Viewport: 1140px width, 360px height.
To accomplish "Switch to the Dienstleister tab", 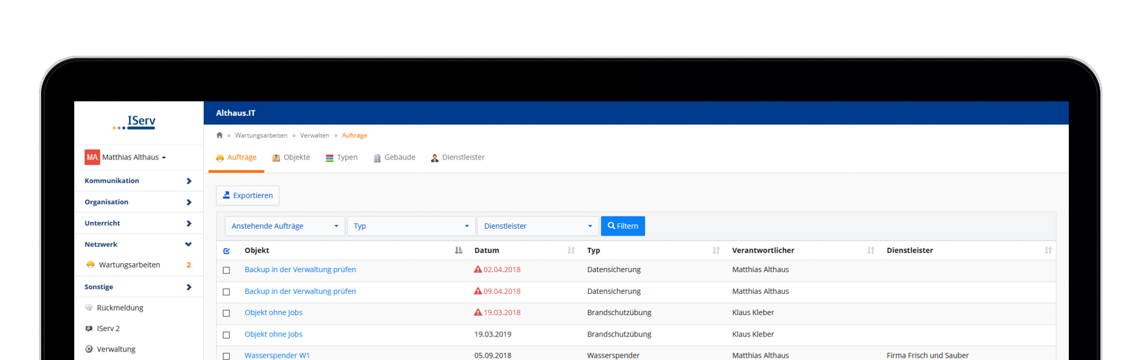I will coord(457,157).
